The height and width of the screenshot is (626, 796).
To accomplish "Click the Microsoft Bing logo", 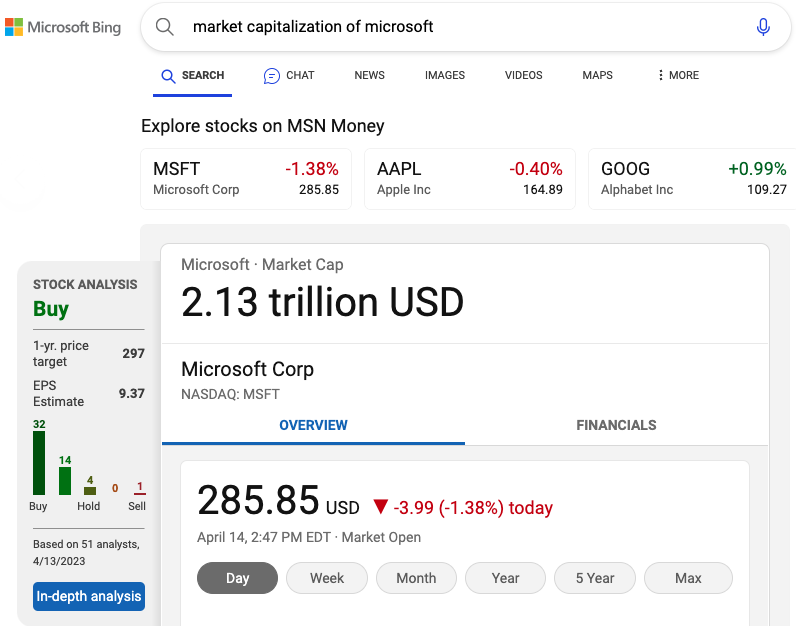I will point(63,27).
